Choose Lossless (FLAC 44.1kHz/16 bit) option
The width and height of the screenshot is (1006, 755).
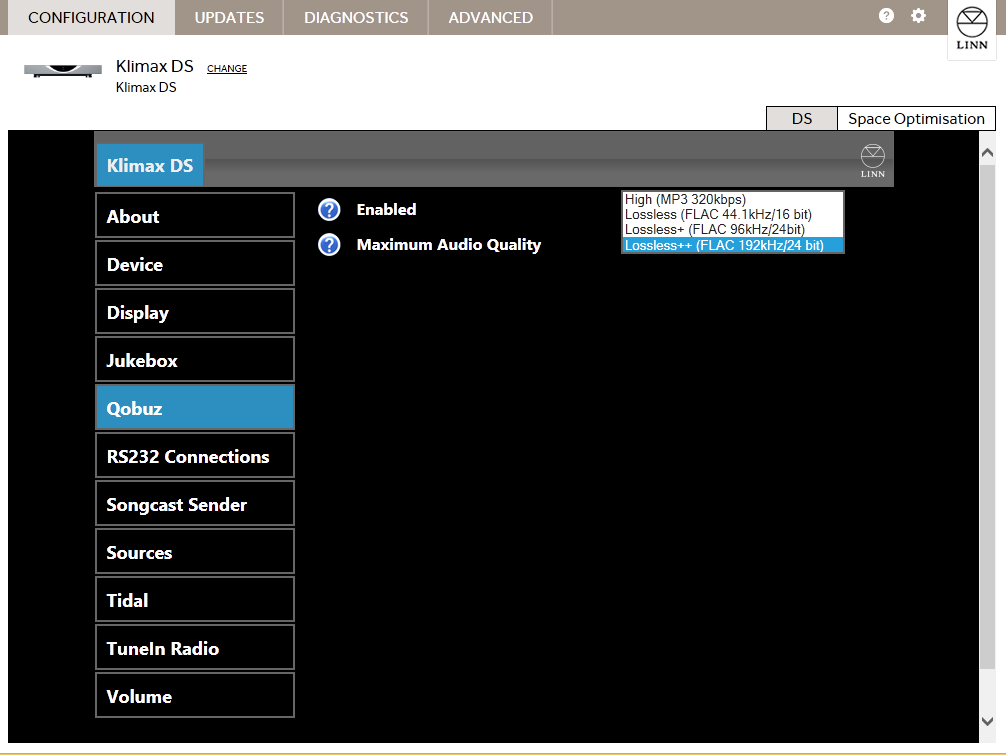(733, 214)
